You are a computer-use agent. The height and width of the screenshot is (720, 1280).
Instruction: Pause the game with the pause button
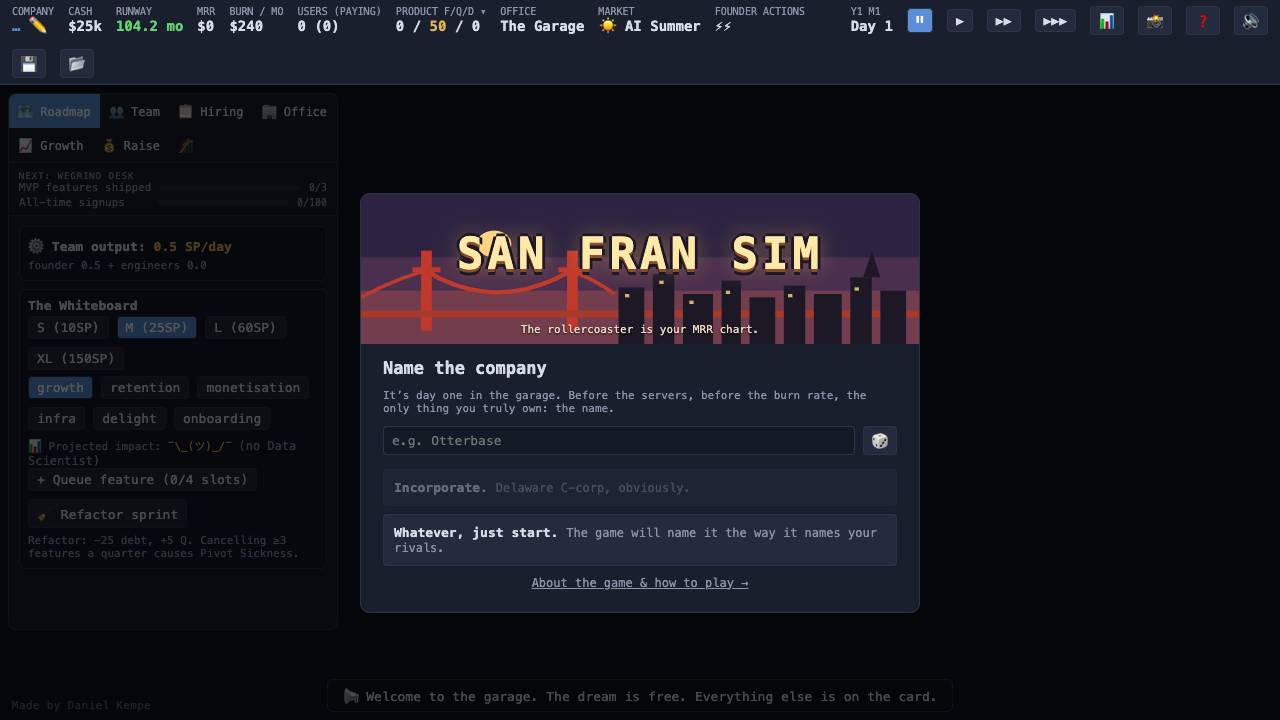pyautogui.click(x=920, y=21)
